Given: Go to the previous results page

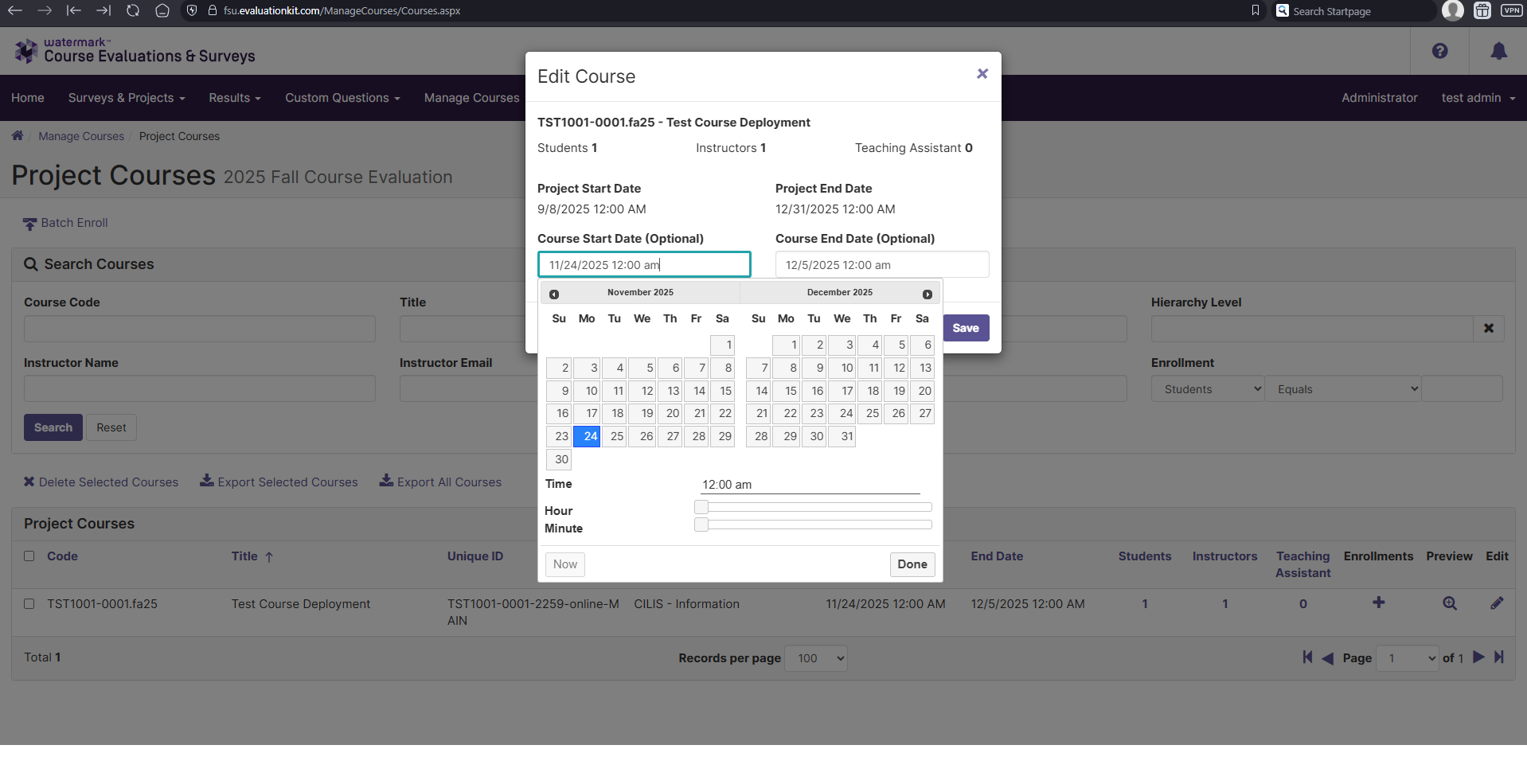Looking at the screenshot, I should click(1327, 657).
